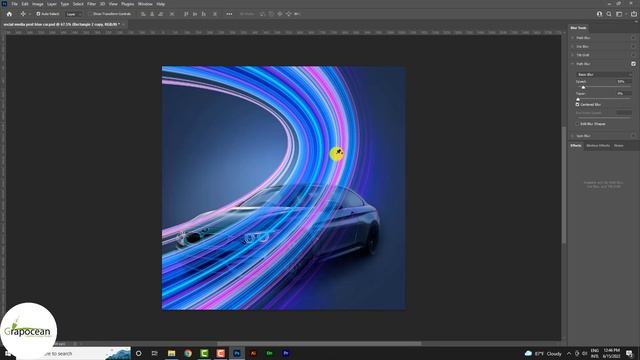This screenshot has width=640, height=360.
Task: Enable the Spin Blur checkbox
Action: pyautogui.click(x=633, y=136)
